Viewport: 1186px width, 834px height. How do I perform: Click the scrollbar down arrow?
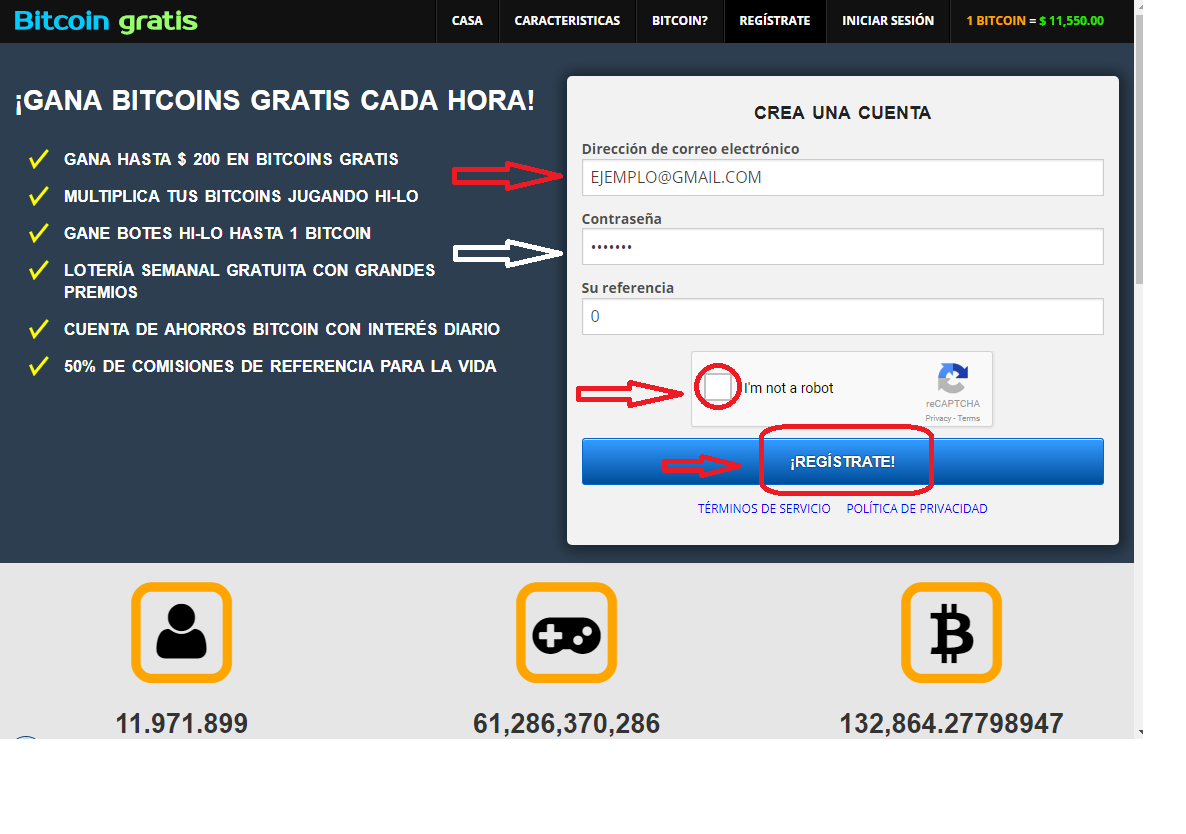(x=1139, y=733)
